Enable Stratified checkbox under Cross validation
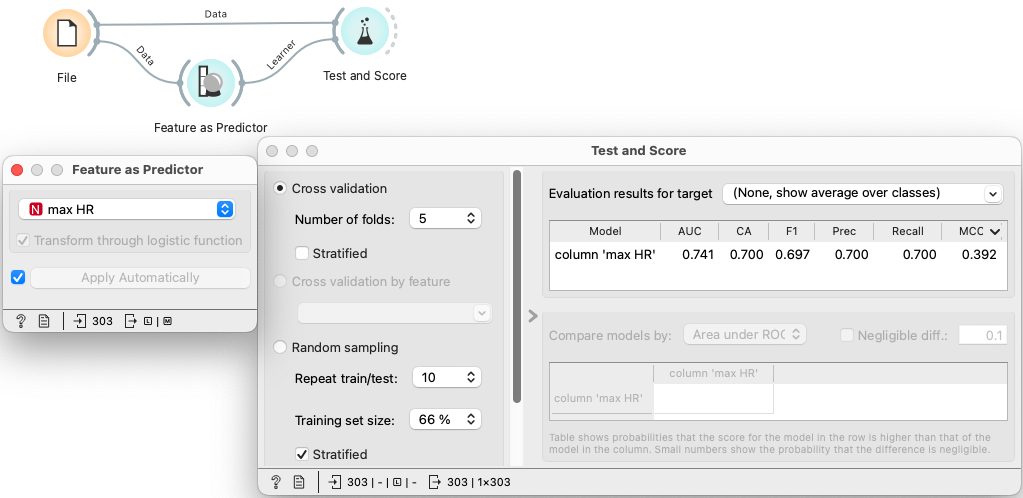 (x=302, y=253)
